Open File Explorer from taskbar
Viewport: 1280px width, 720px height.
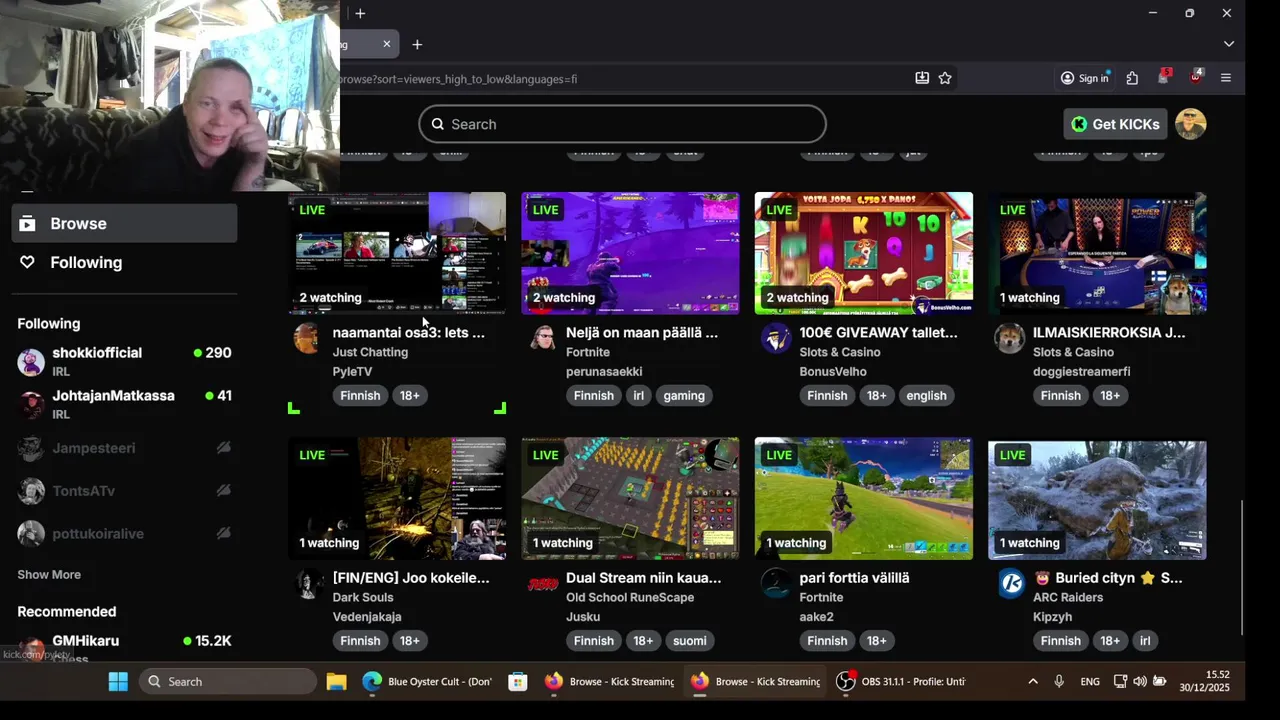tap(336, 681)
